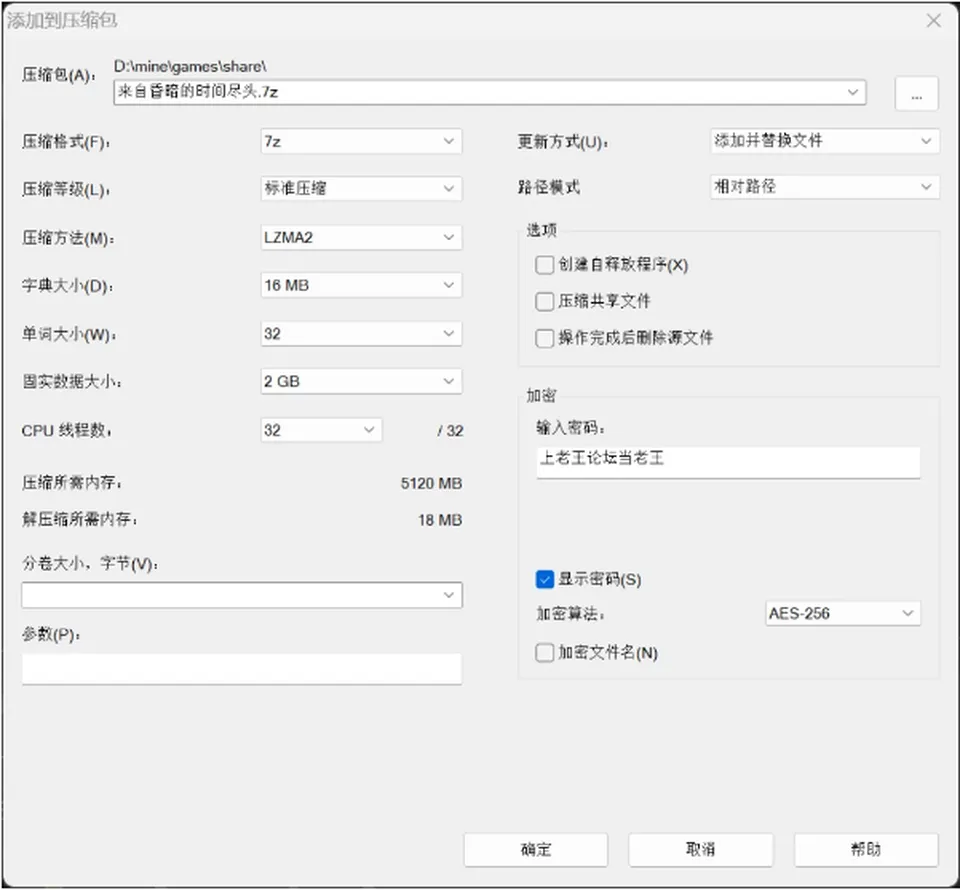Viewport: 960px width, 890px height.
Task: Click the 18 MB decompression memory value
Action: 440,520
